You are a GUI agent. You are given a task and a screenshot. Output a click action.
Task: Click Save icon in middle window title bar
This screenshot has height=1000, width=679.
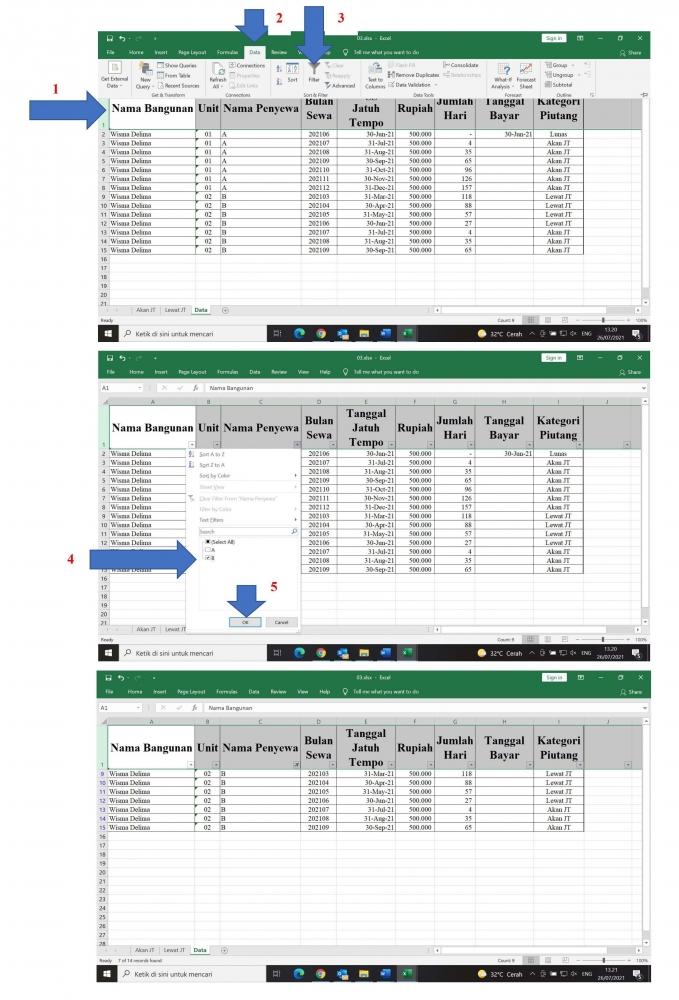[110, 358]
